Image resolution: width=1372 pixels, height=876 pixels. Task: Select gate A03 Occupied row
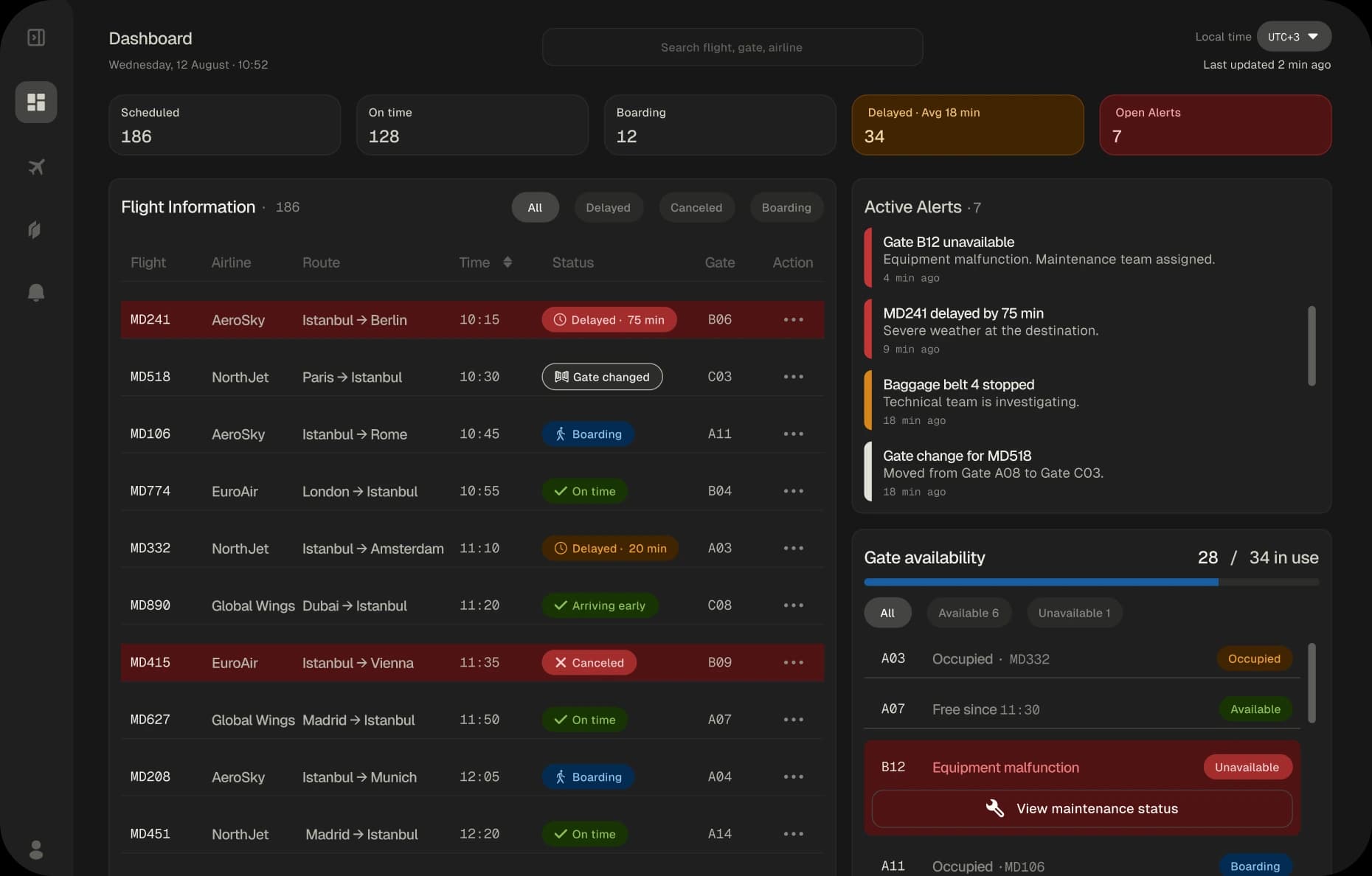1082,658
